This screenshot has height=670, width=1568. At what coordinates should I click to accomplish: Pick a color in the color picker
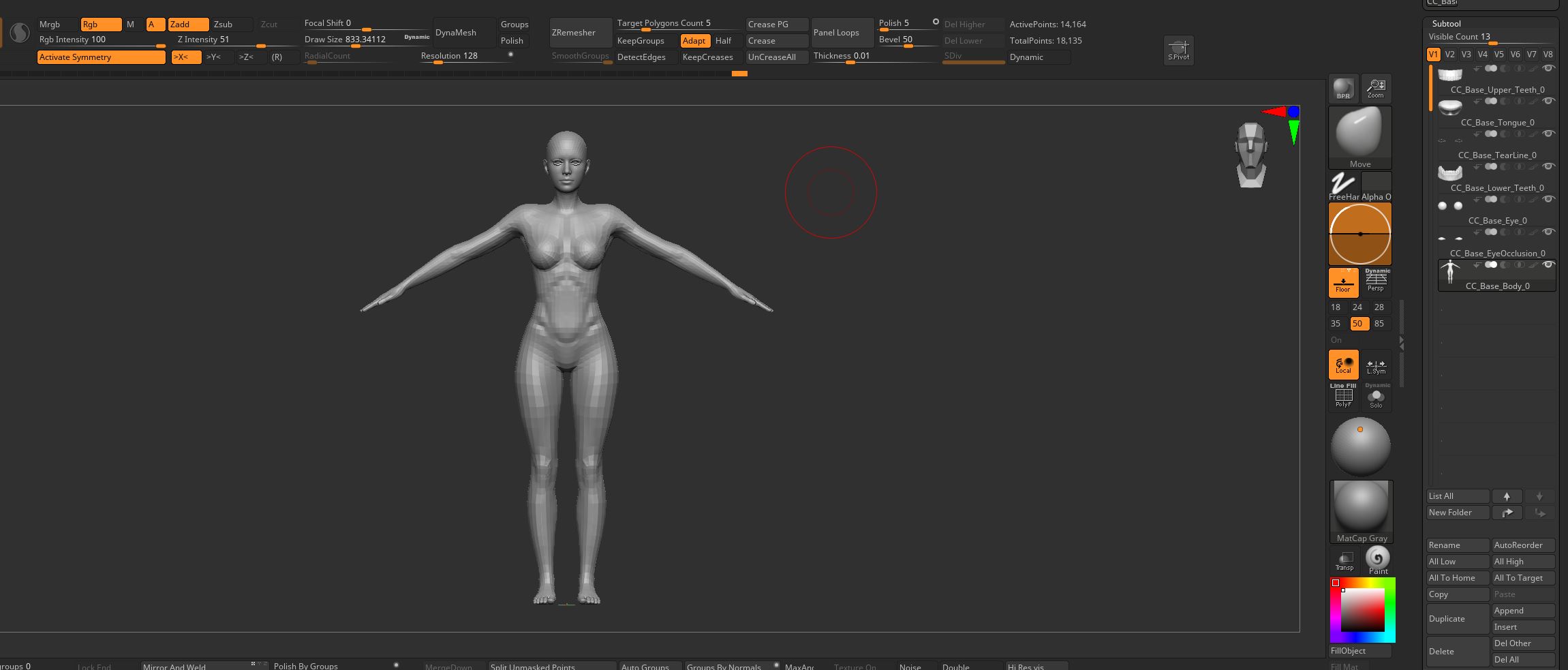(1362, 610)
